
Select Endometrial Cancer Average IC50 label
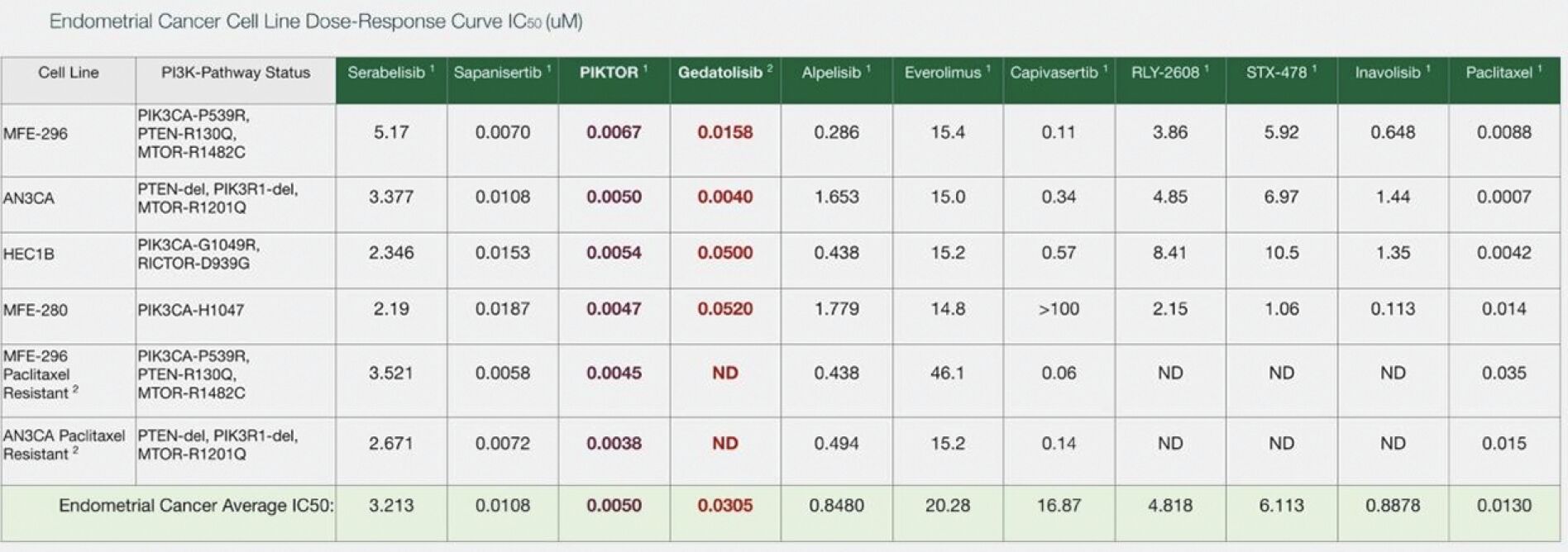click(196, 505)
